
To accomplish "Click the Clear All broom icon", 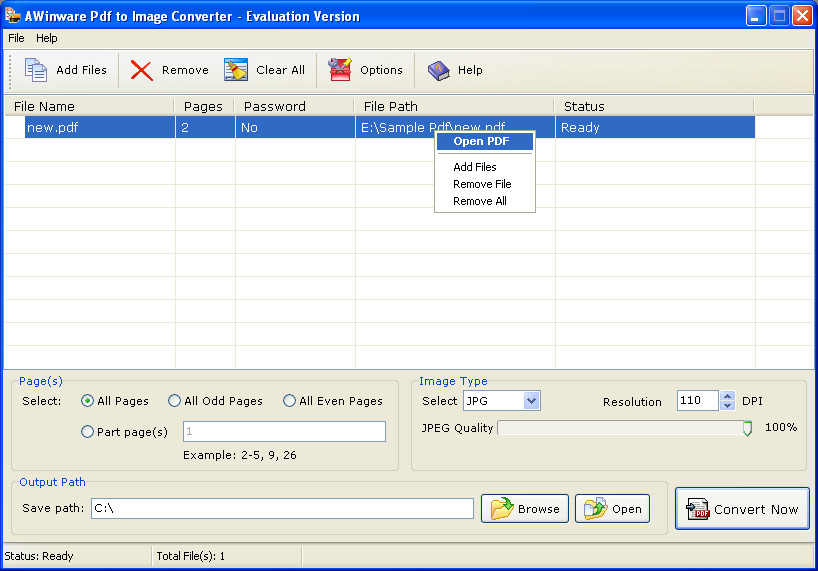I will point(236,70).
